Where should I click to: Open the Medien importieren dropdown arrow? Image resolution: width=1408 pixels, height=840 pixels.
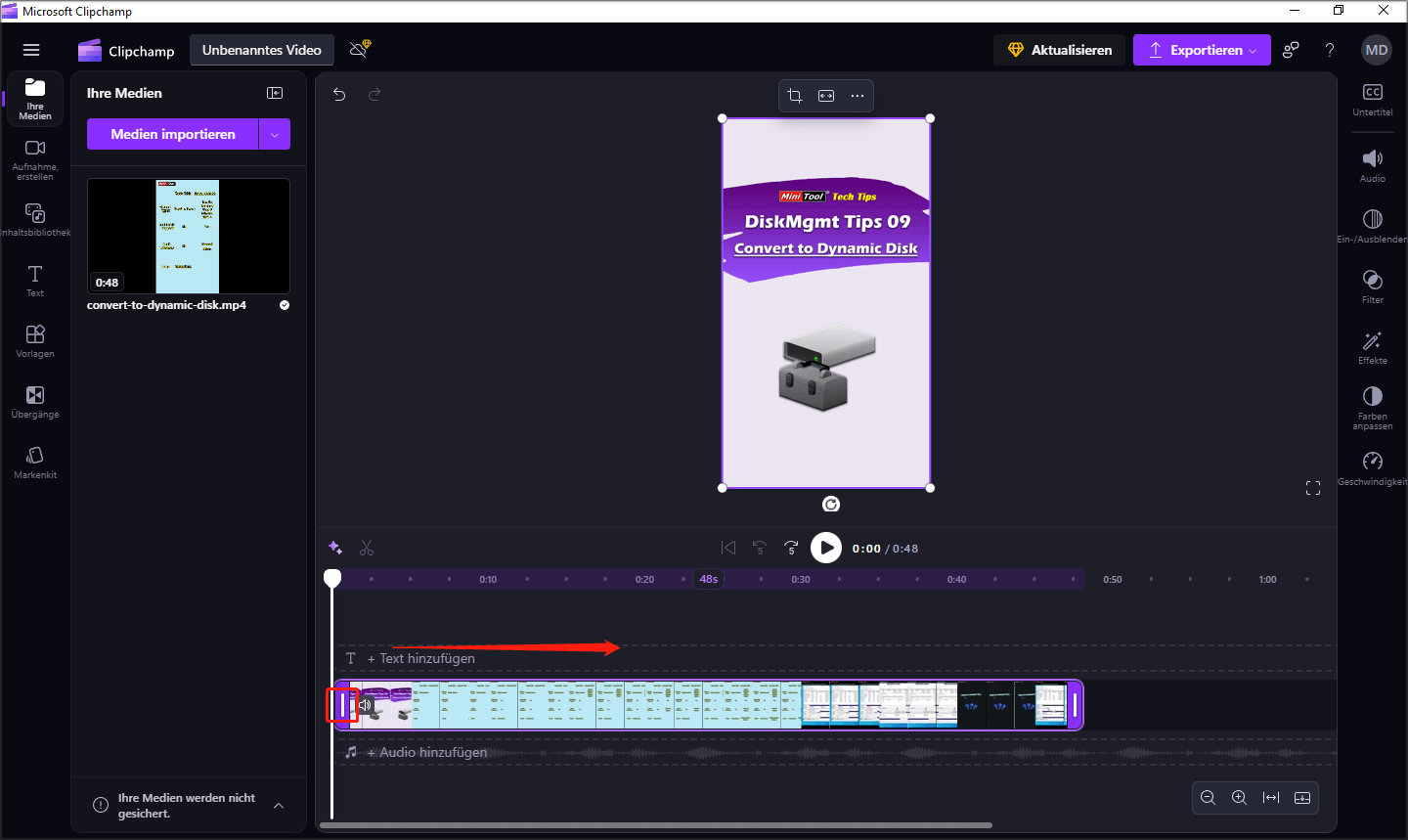[x=277, y=133]
